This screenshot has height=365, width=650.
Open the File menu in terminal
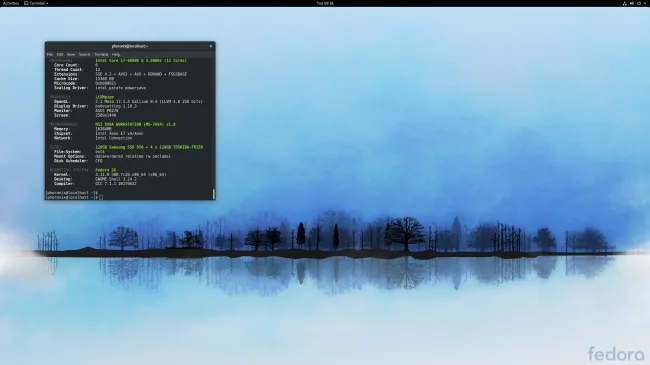coord(50,54)
